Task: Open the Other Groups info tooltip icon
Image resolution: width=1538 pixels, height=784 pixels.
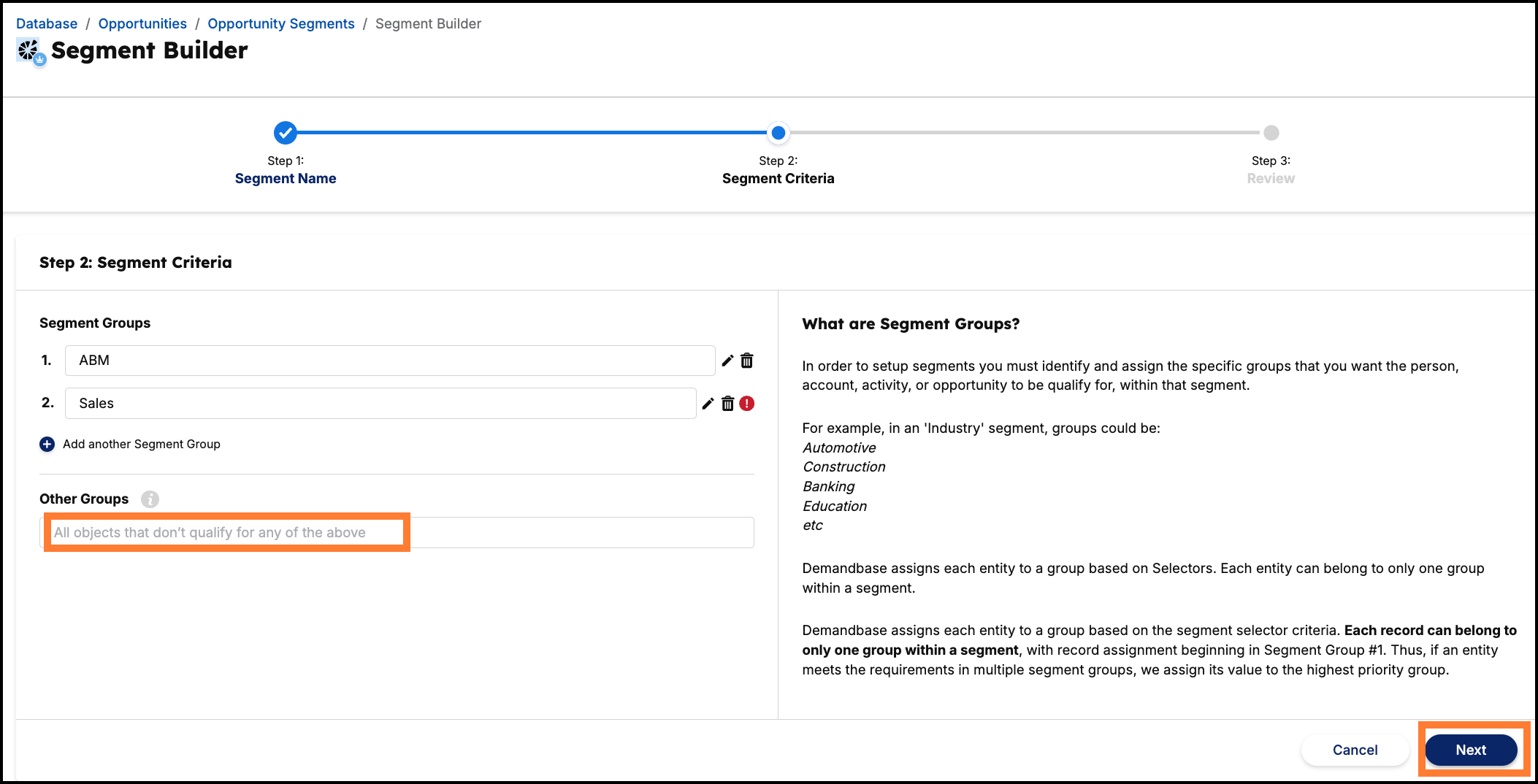Action: (x=150, y=499)
